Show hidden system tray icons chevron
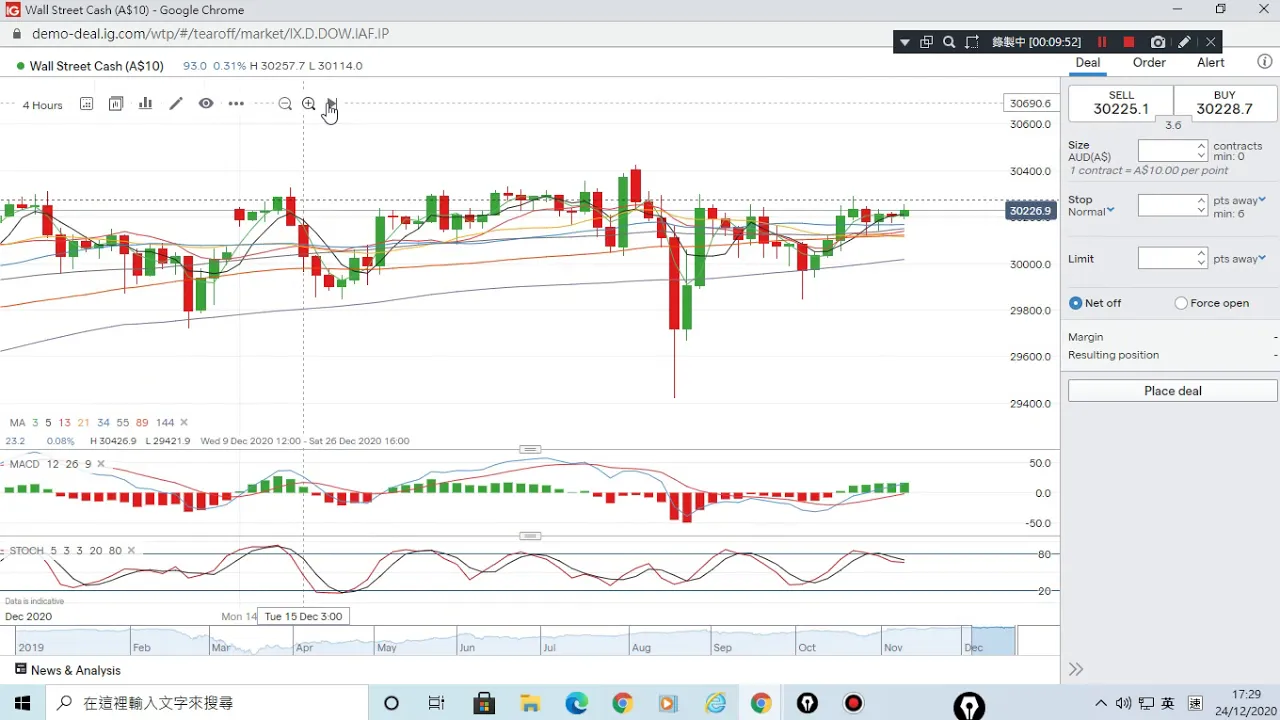The image size is (1280, 720). (x=1101, y=703)
